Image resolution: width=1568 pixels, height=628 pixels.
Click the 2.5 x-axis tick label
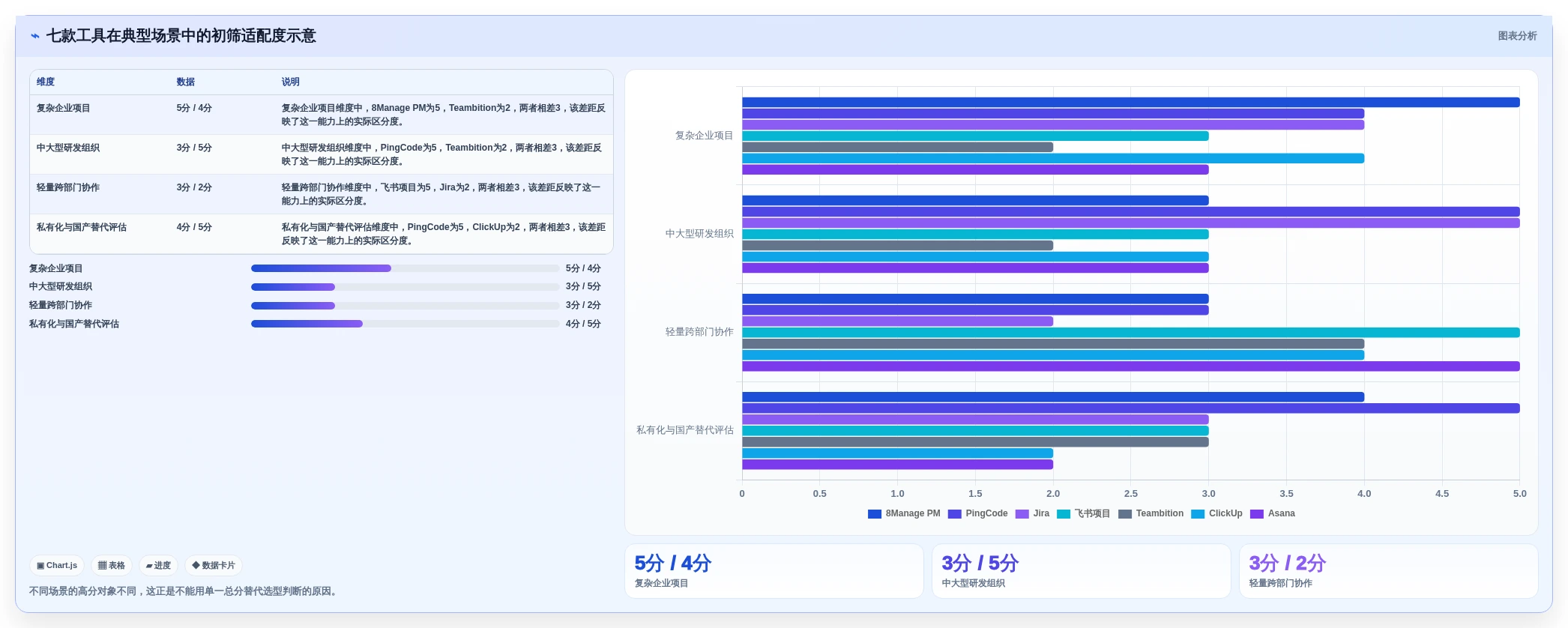1131,495
